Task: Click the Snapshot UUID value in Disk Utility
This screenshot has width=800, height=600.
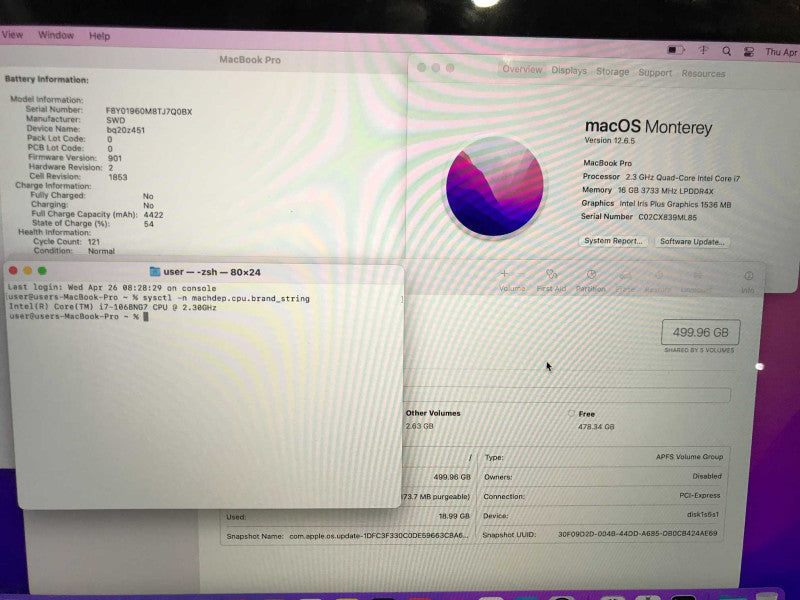Action: click(x=637, y=534)
